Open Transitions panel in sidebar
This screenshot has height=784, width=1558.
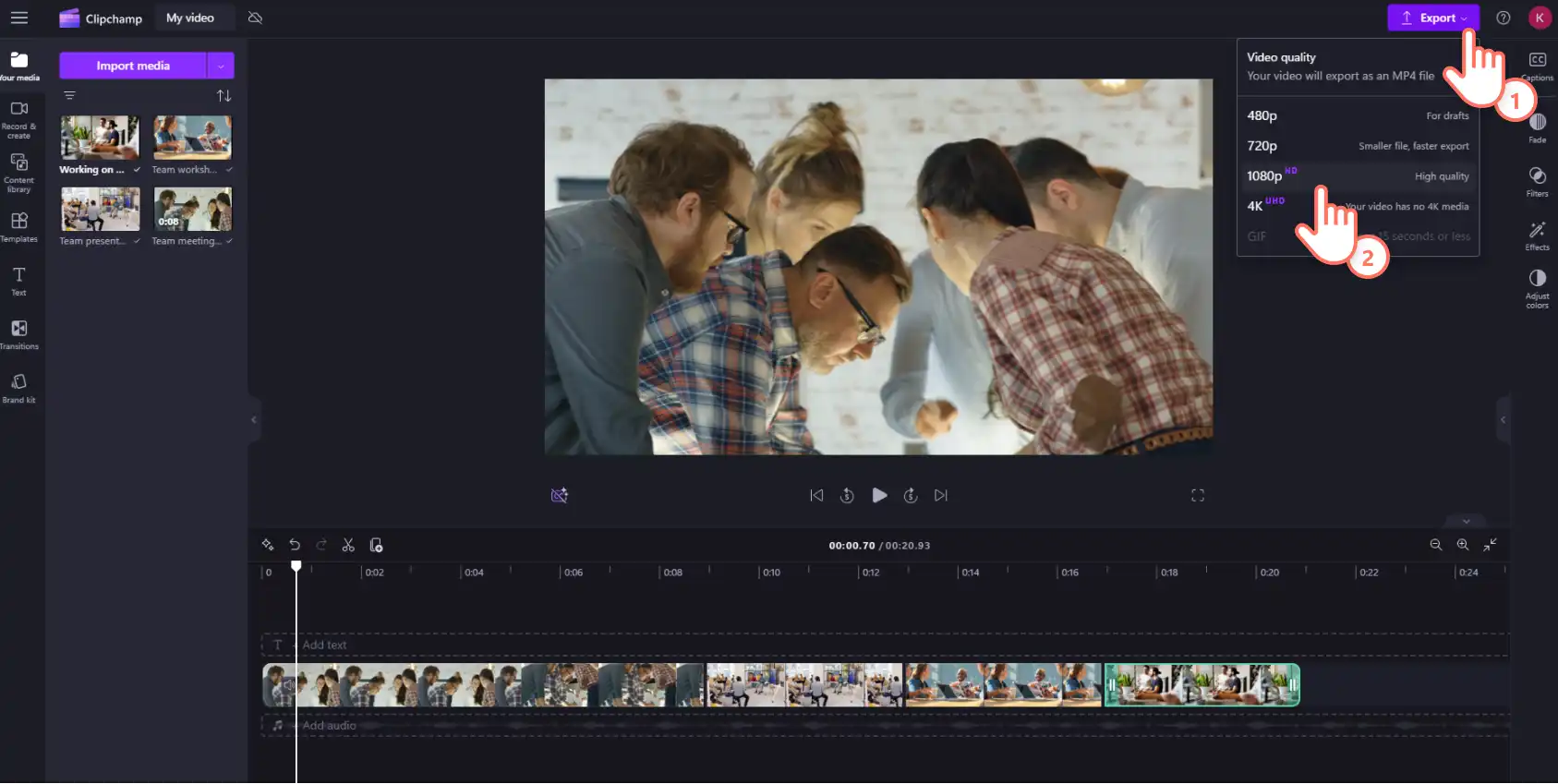[18, 334]
